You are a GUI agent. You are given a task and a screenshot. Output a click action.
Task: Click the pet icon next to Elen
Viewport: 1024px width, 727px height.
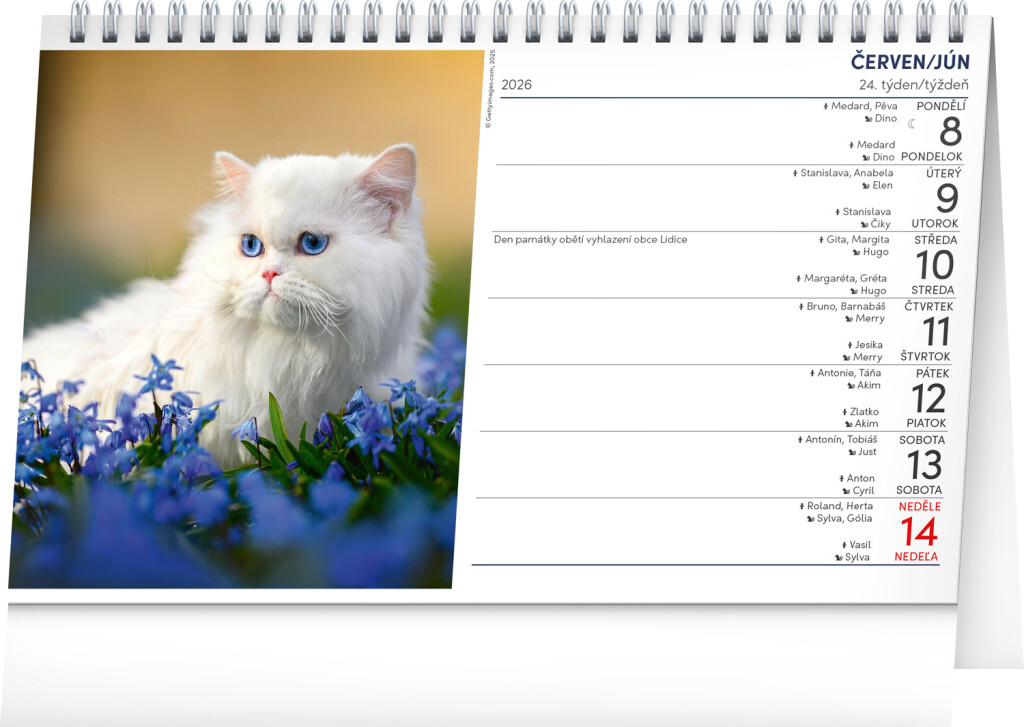(x=865, y=186)
